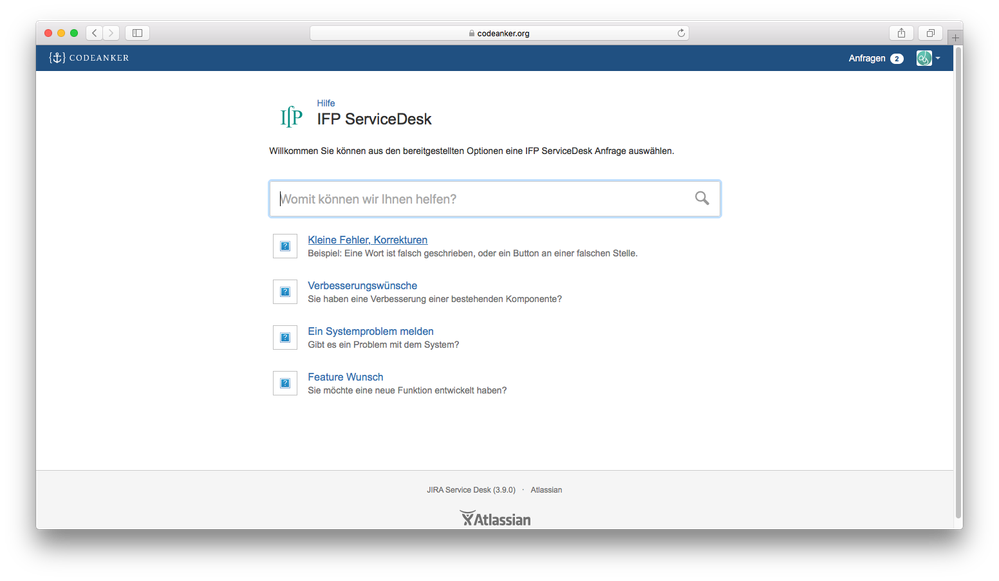Screen dimensions: 999x581
Task: Click the JIRA Service Desk (3.9.0) link
Action: coord(471,490)
